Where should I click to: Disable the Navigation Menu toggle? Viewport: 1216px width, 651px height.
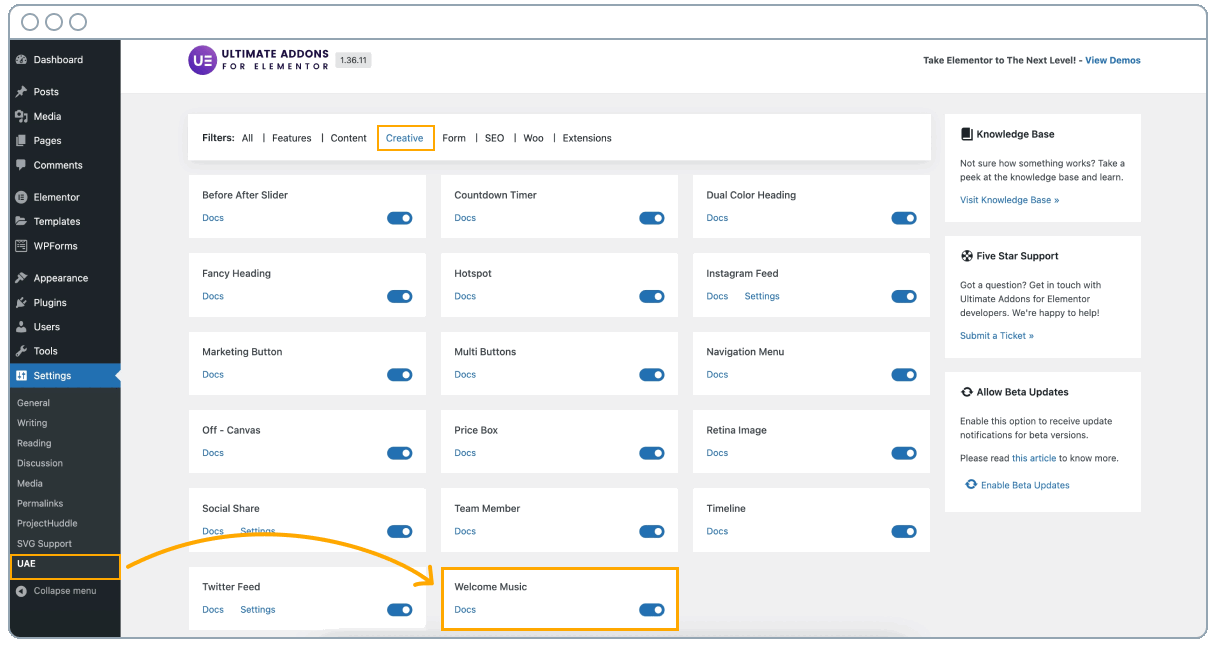(x=904, y=375)
